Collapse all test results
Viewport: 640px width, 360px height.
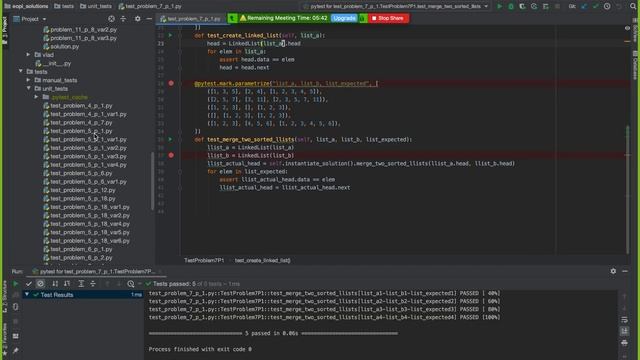coord(93,284)
